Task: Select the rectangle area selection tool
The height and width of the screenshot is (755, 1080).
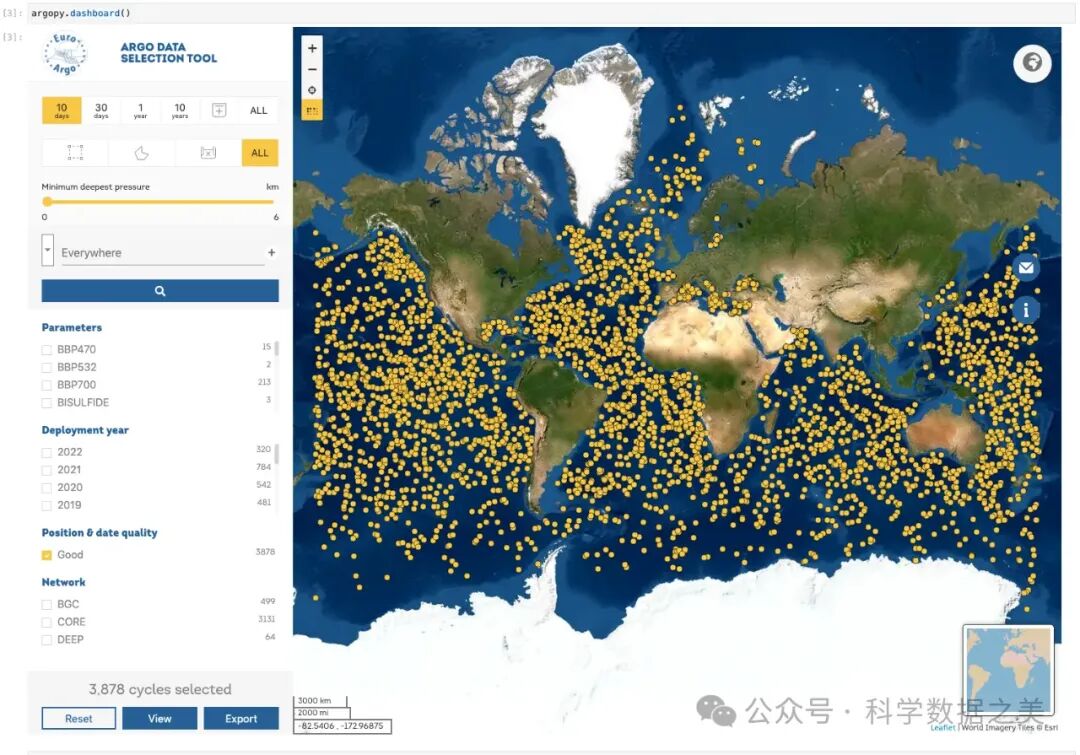Action: pyautogui.click(x=75, y=153)
